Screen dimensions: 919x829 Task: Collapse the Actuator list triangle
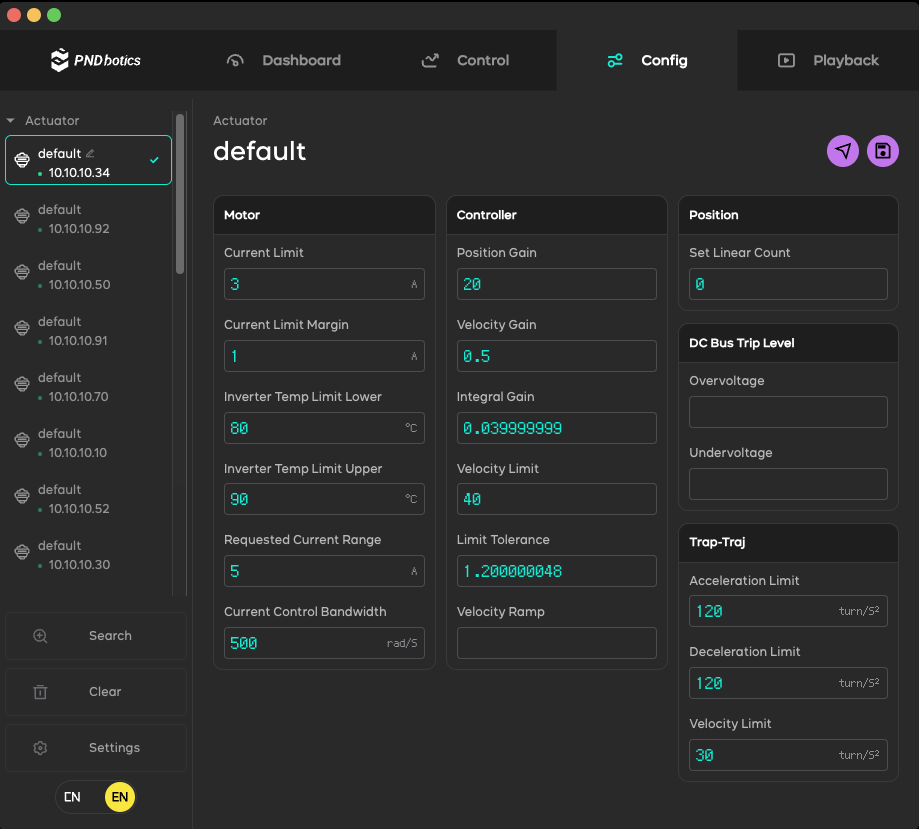[x=11, y=120]
